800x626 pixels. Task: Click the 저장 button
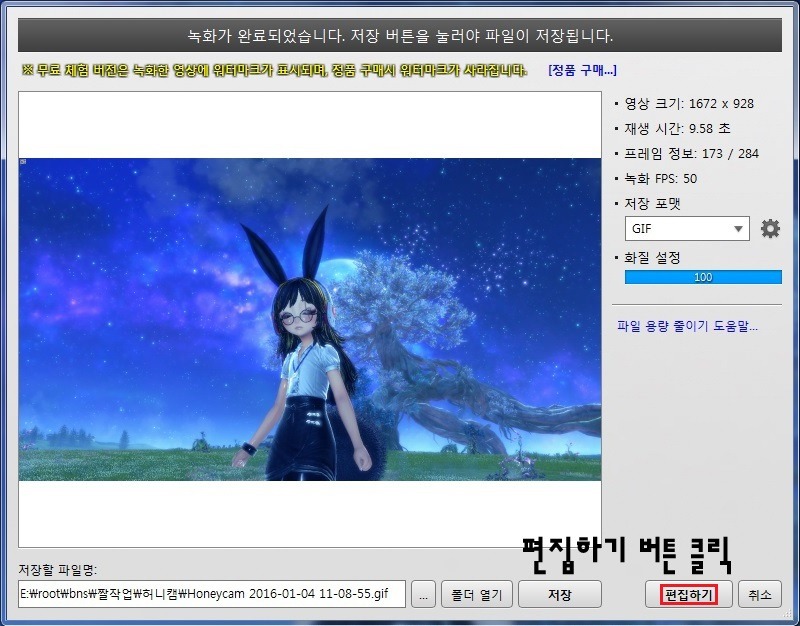(x=559, y=594)
